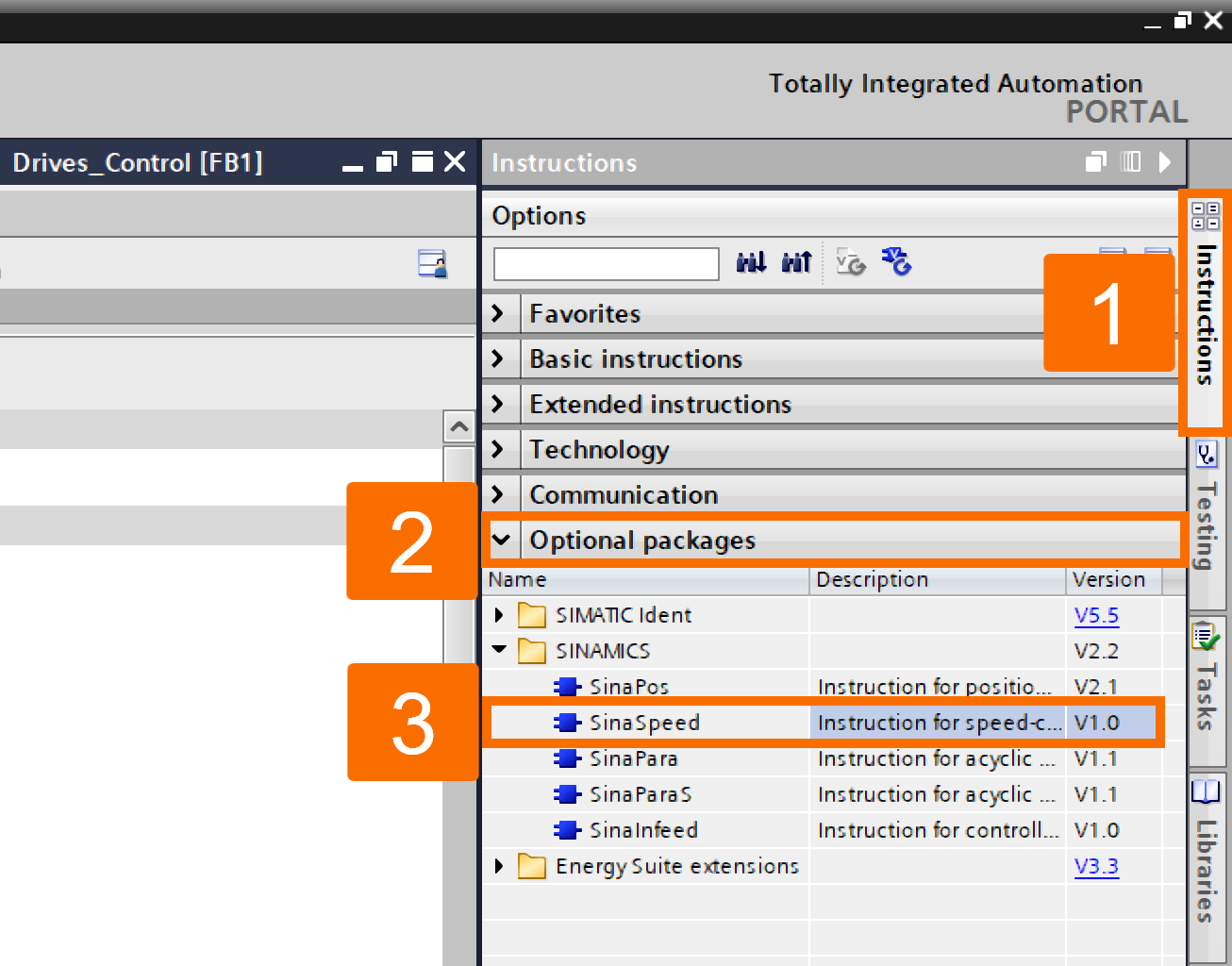Expand the Technology section
The width and height of the screenshot is (1232, 966).
[498, 449]
